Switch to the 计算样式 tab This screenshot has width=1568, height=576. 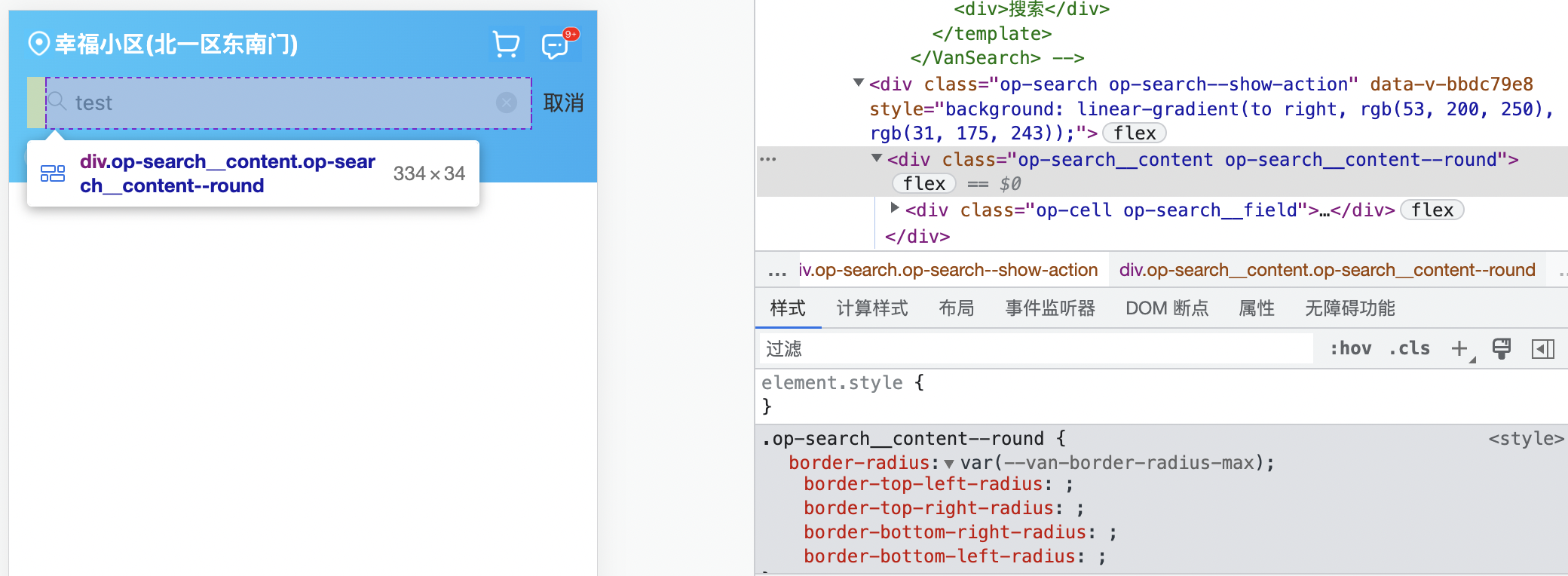[872, 308]
